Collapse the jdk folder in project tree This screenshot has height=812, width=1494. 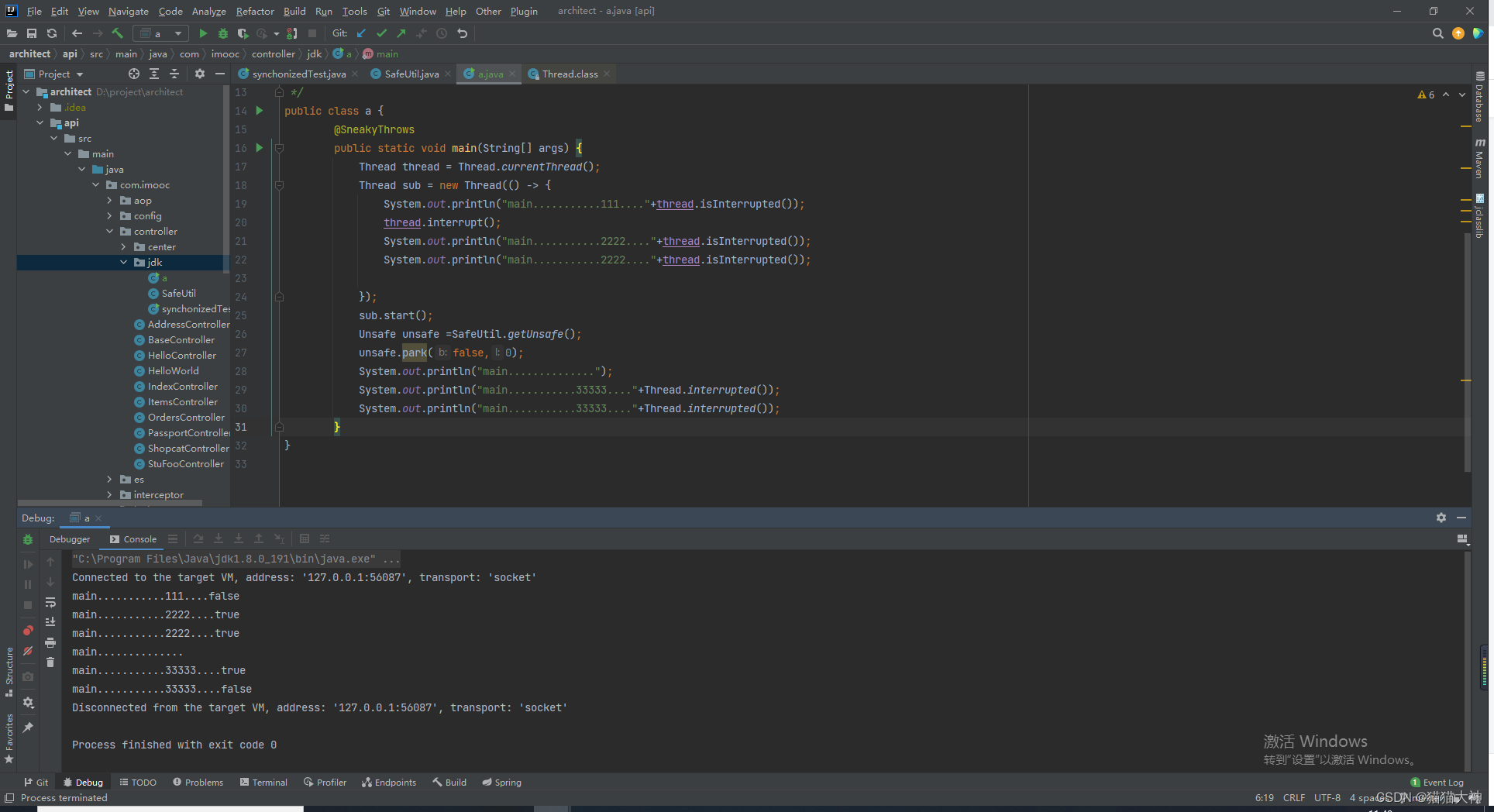[123, 262]
